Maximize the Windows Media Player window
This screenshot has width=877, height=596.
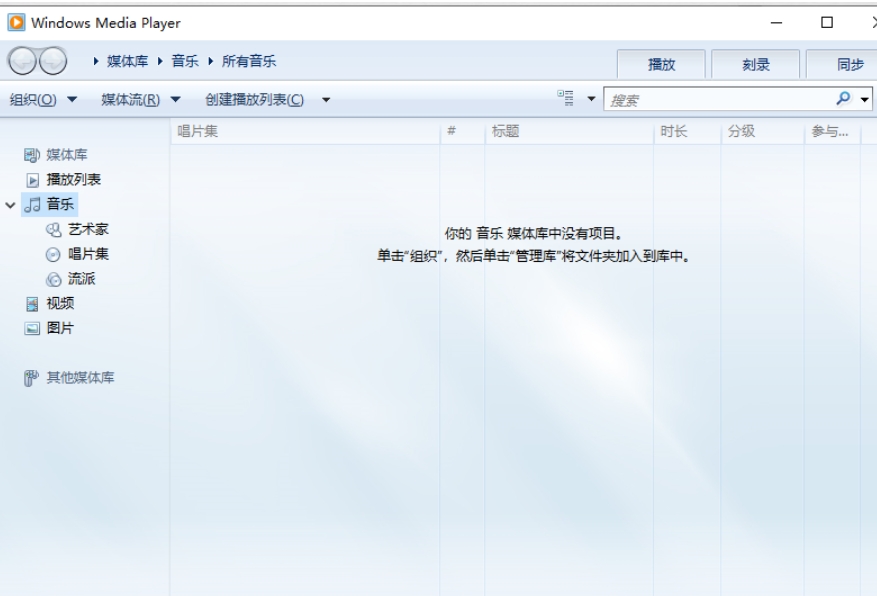pyautogui.click(x=827, y=23)
